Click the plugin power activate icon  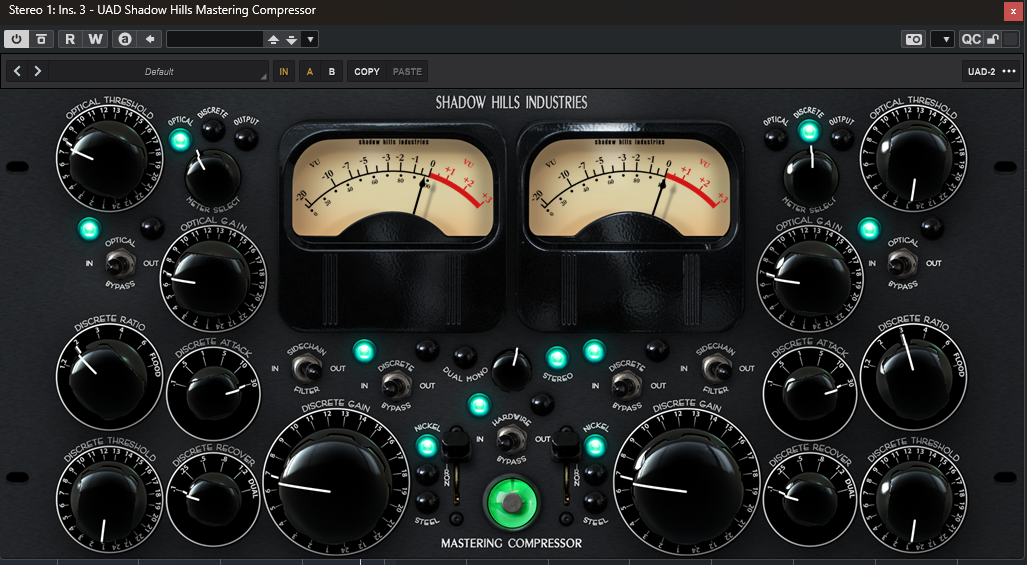coord(17,39)
